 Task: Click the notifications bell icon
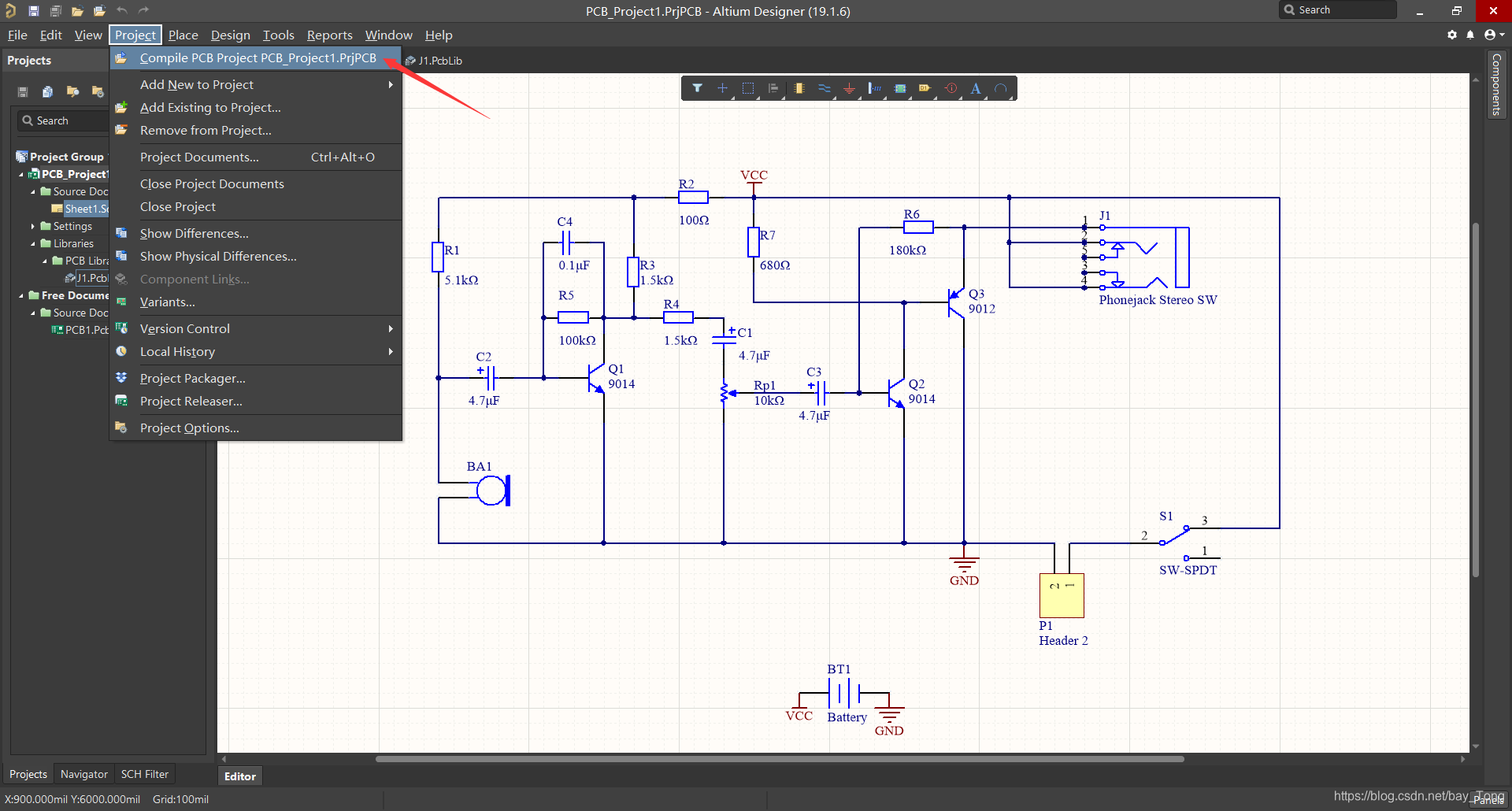click(1470, 35)
